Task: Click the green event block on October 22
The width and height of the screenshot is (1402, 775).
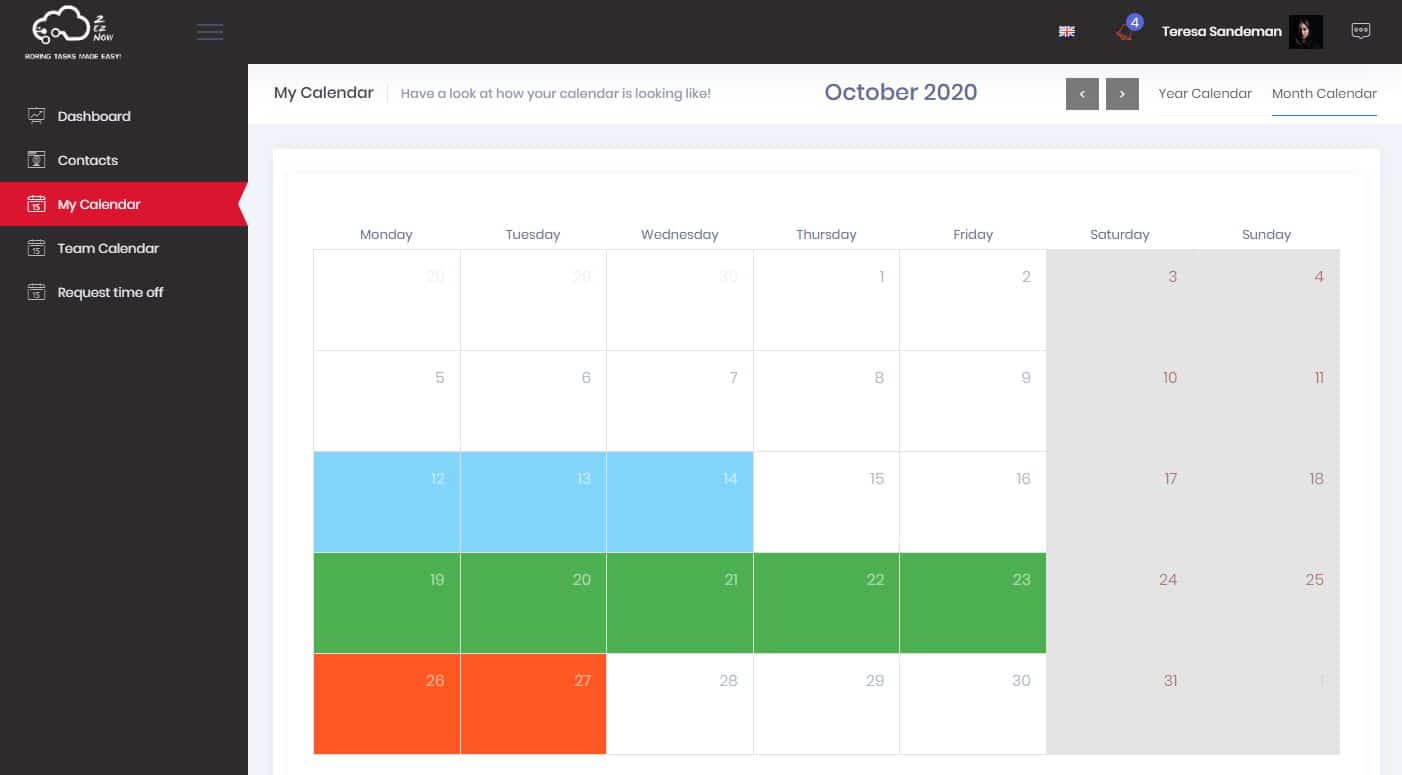Action: pyautogui.click(x=826, y=603)
